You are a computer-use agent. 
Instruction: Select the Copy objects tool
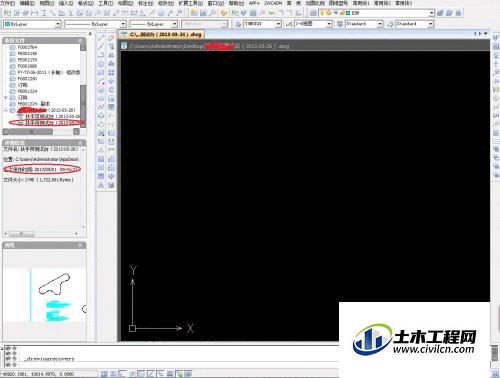111,46
